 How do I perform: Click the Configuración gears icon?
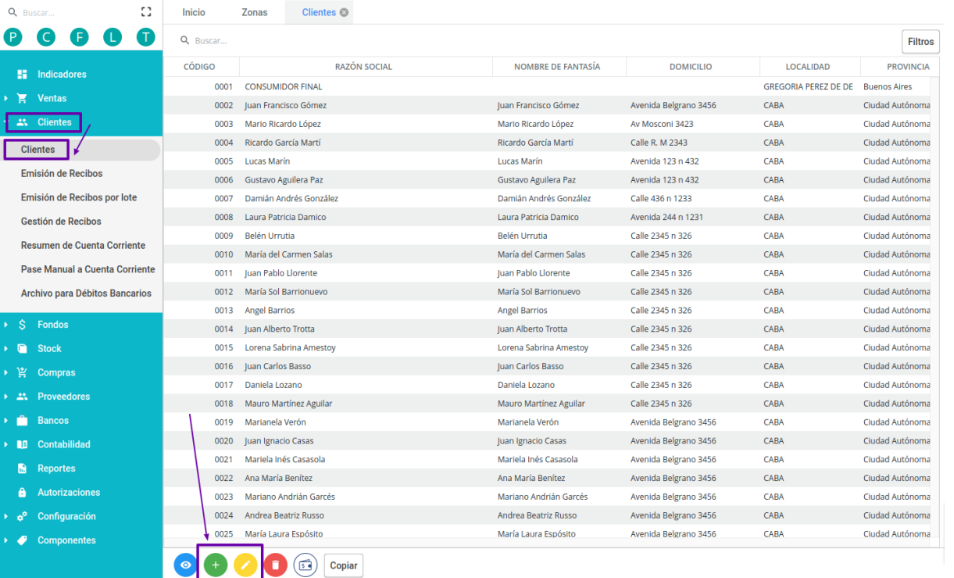coord(23,516)
